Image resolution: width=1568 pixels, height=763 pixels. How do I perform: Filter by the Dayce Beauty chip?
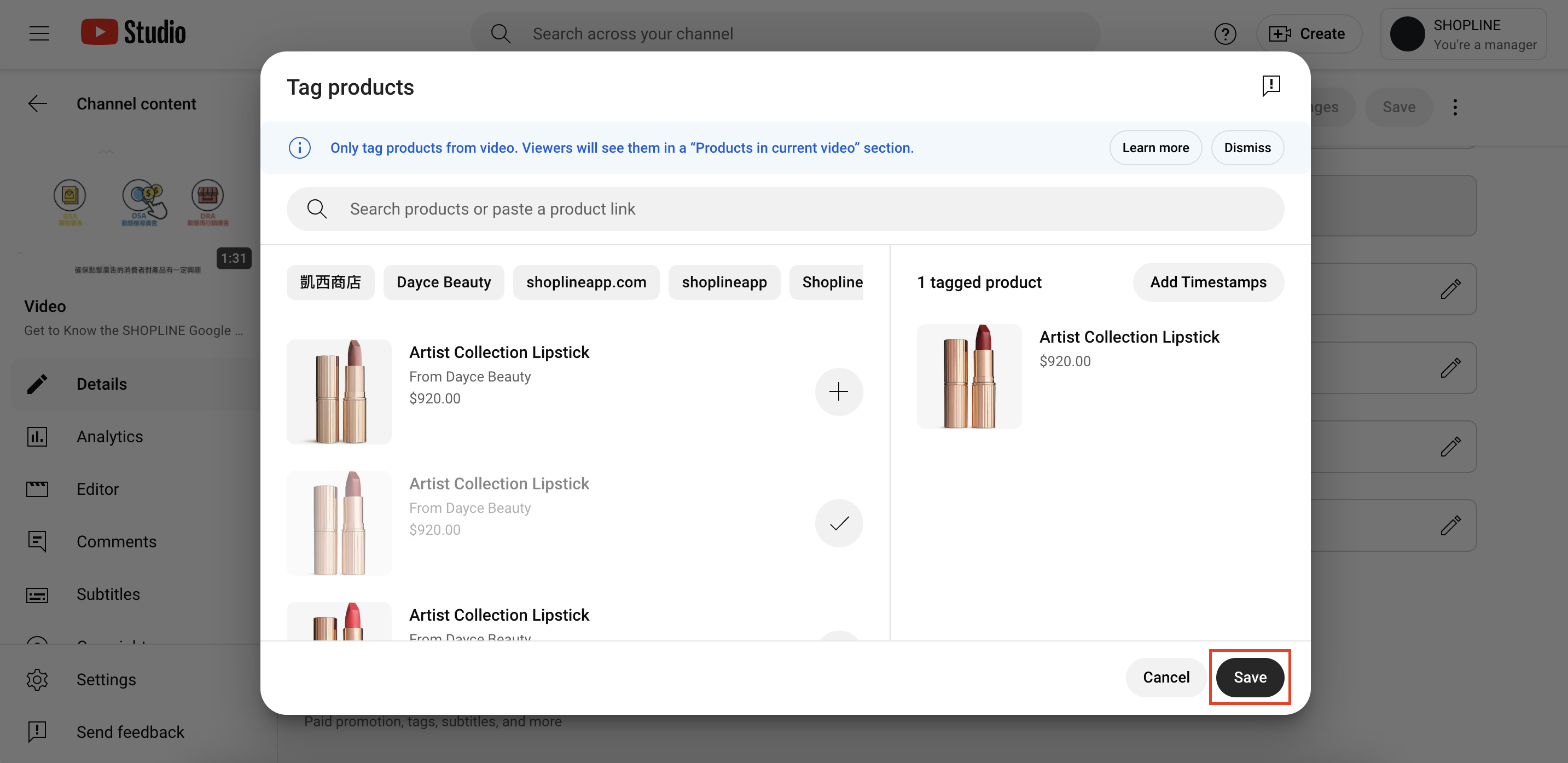(x=444, y=282)
